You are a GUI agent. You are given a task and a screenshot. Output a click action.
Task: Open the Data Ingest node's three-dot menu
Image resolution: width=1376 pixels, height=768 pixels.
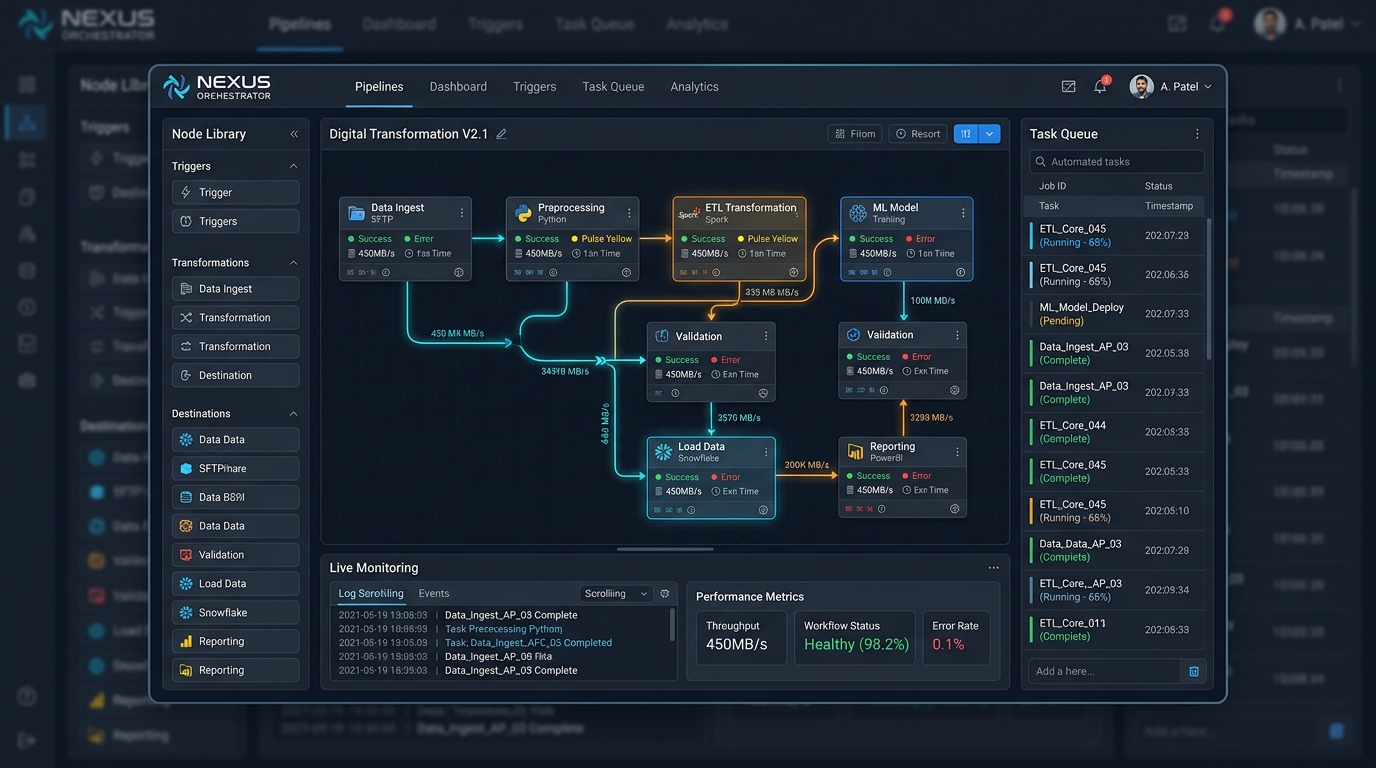[x=462, y=213]
